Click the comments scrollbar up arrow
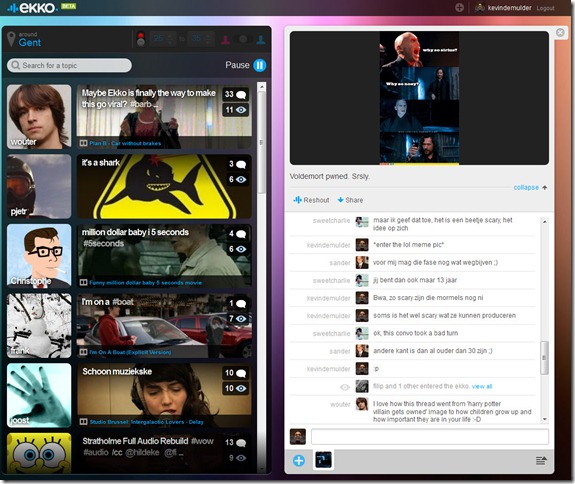 coord(545,222)
